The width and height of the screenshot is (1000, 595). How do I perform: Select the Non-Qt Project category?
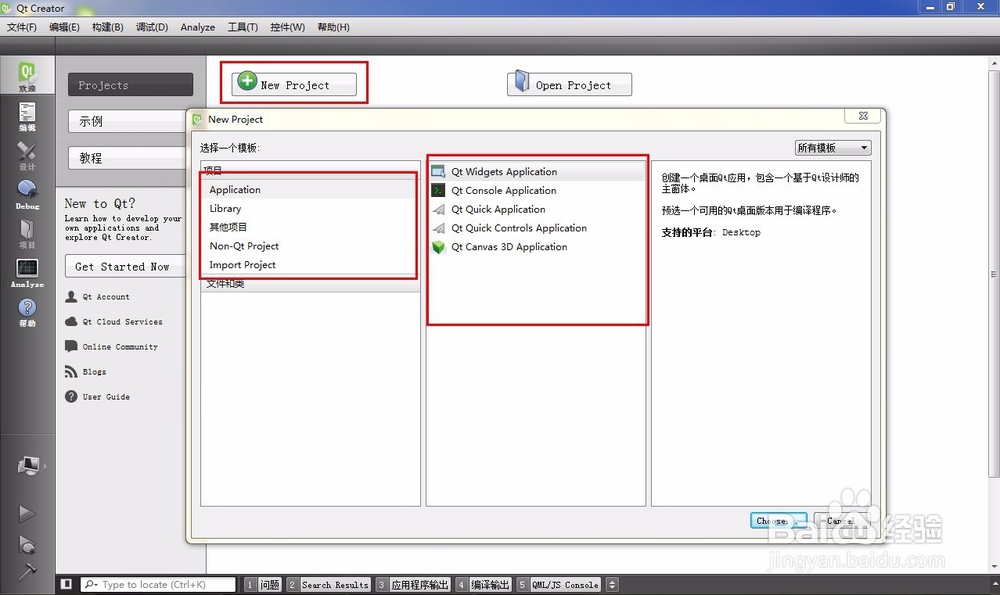[309, 246]
